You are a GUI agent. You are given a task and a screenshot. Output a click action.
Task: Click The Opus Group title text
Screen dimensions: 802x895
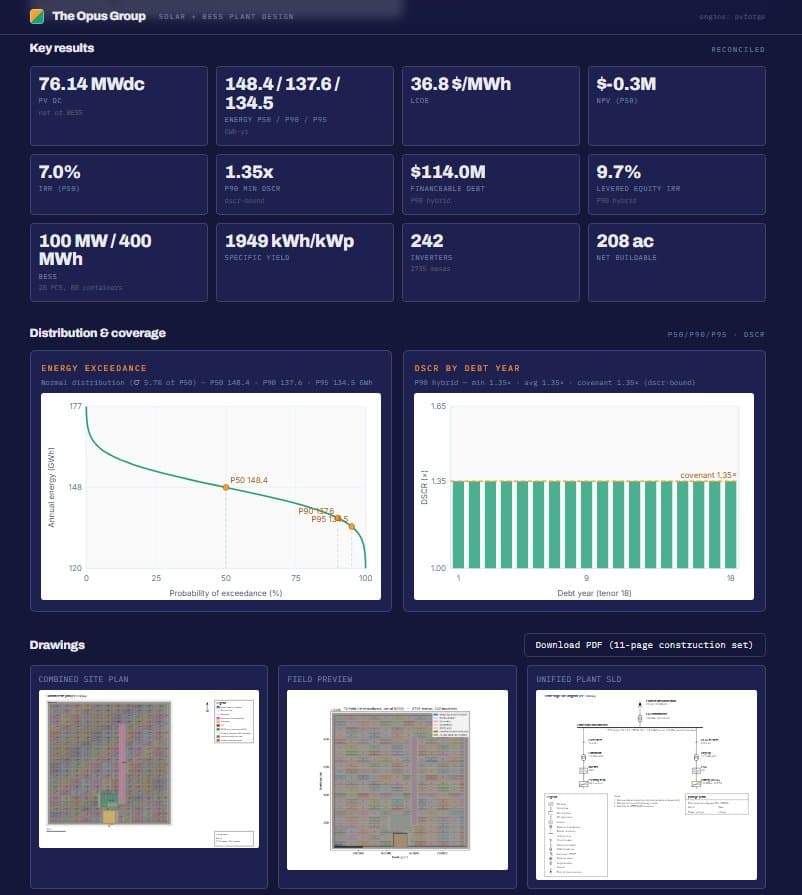coord(99,16)
